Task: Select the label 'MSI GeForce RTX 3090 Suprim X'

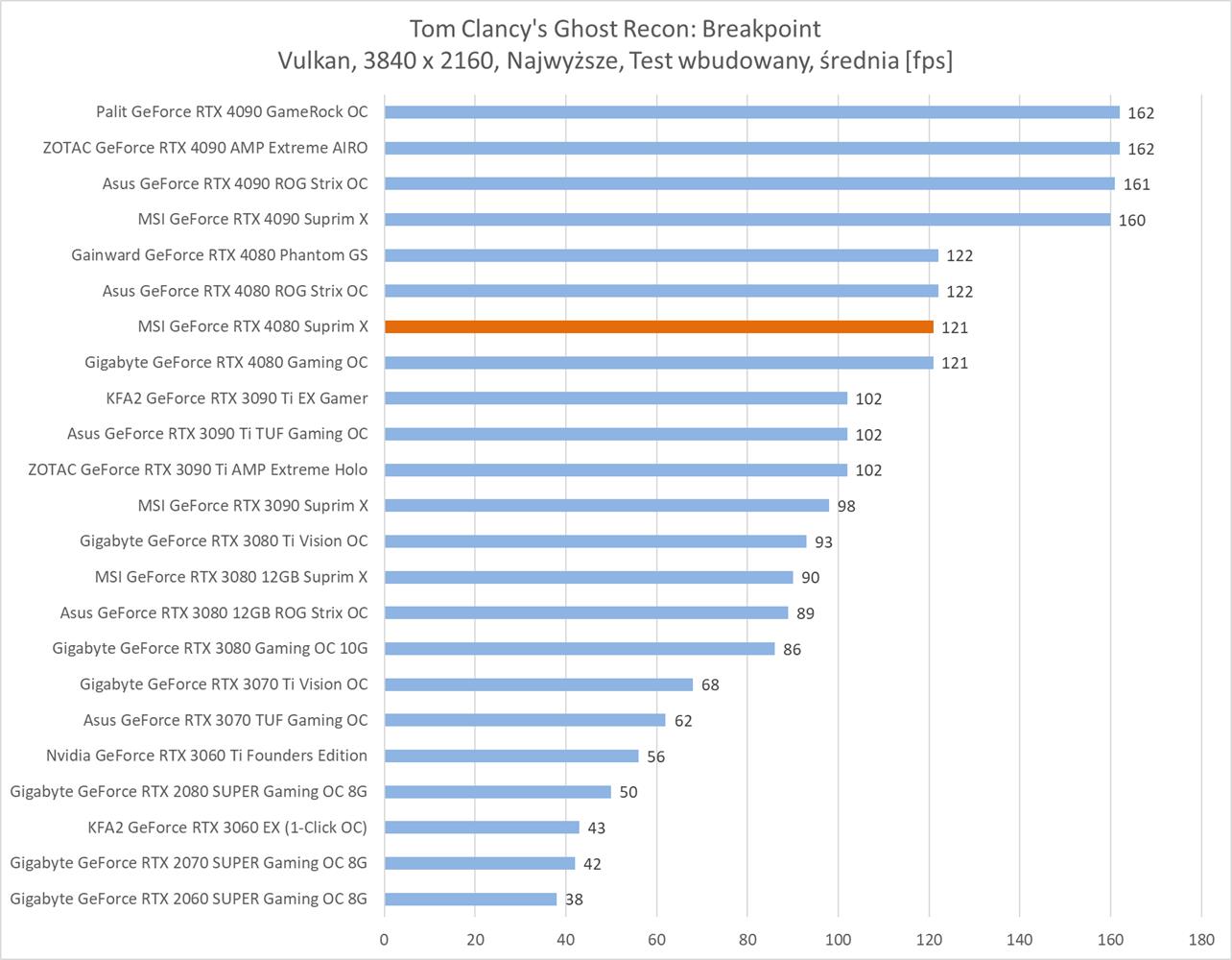Action: pyautogui.click(x=253, y=505)
